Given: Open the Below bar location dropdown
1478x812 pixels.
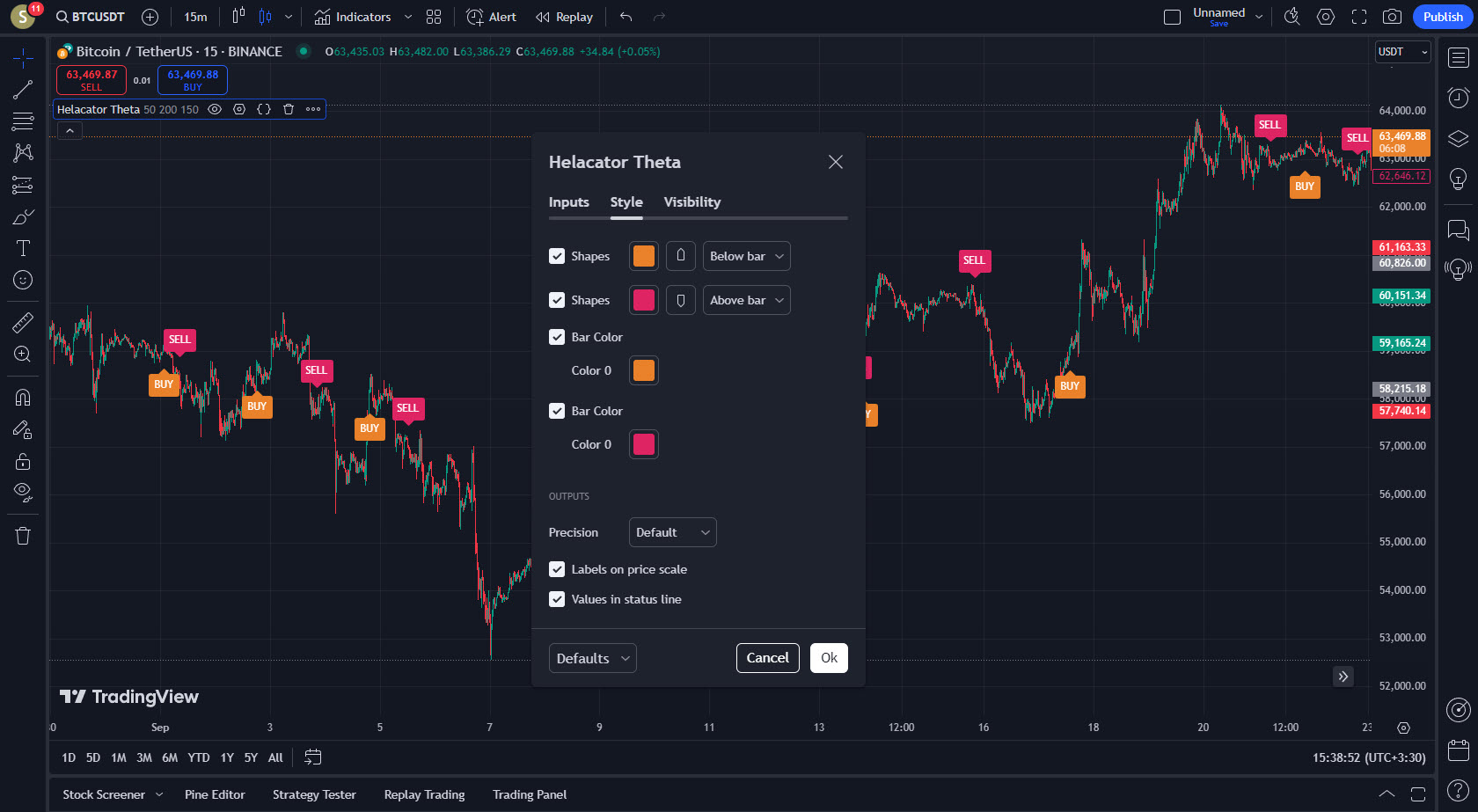Looking at the screenshot, I should (746, 256).
